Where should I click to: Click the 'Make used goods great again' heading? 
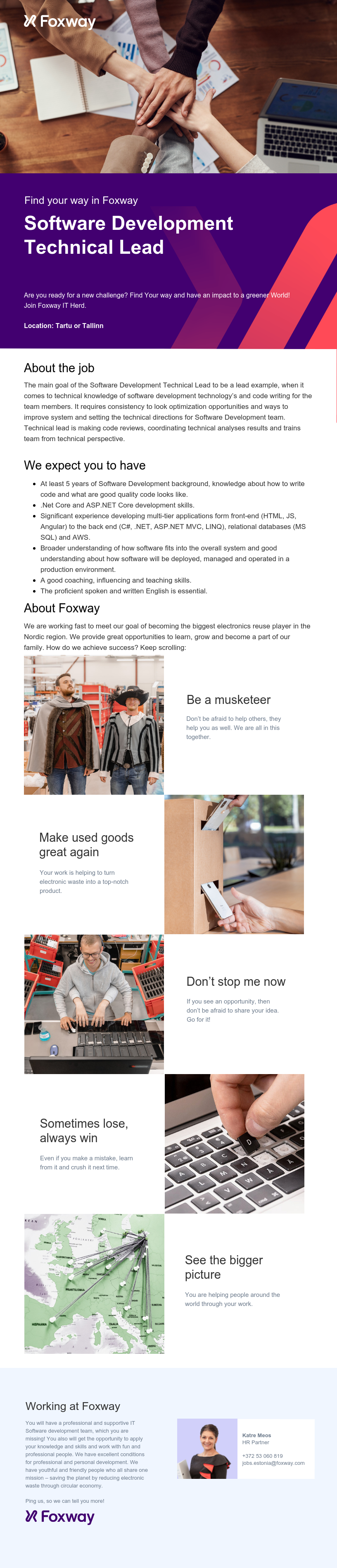pyautogui.click(x=87, y=845)
